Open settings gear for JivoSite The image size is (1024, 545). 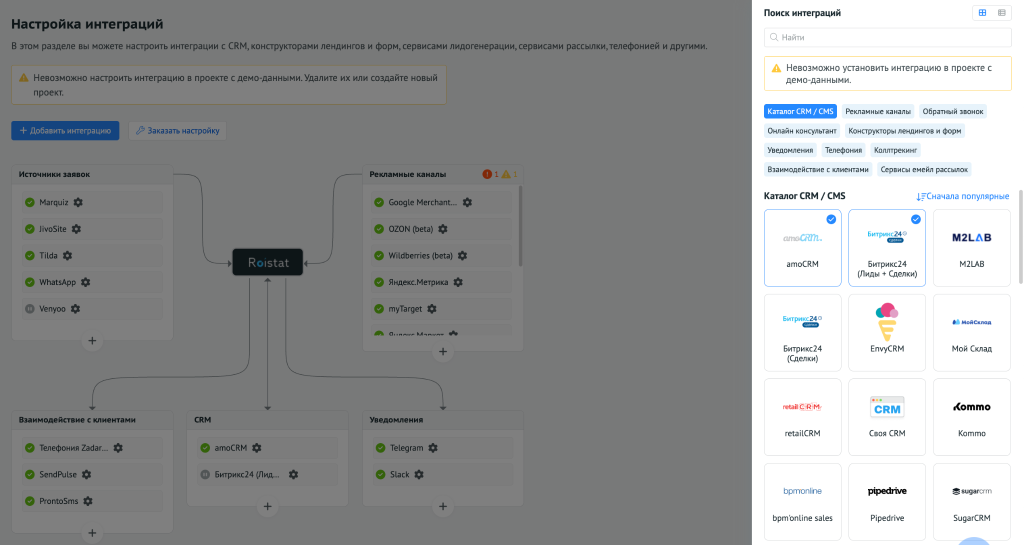76,229
